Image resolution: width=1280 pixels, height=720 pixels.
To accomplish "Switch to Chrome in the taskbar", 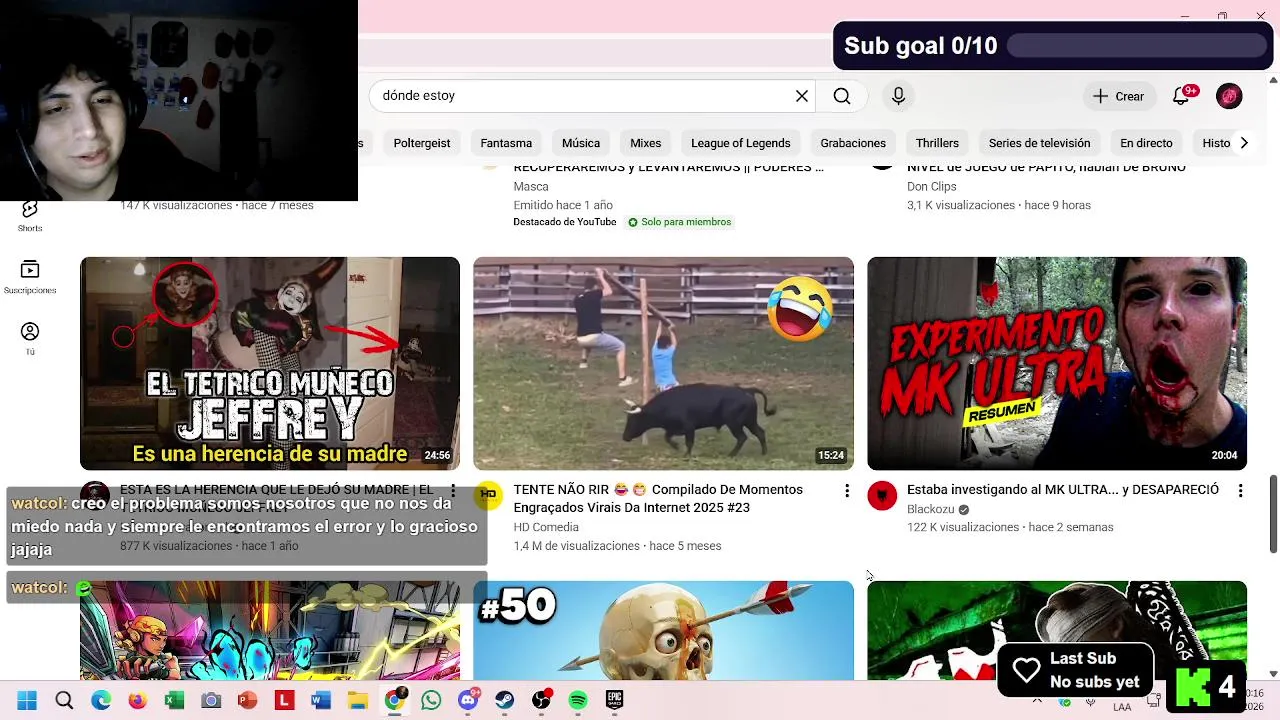I will point(394,701).
